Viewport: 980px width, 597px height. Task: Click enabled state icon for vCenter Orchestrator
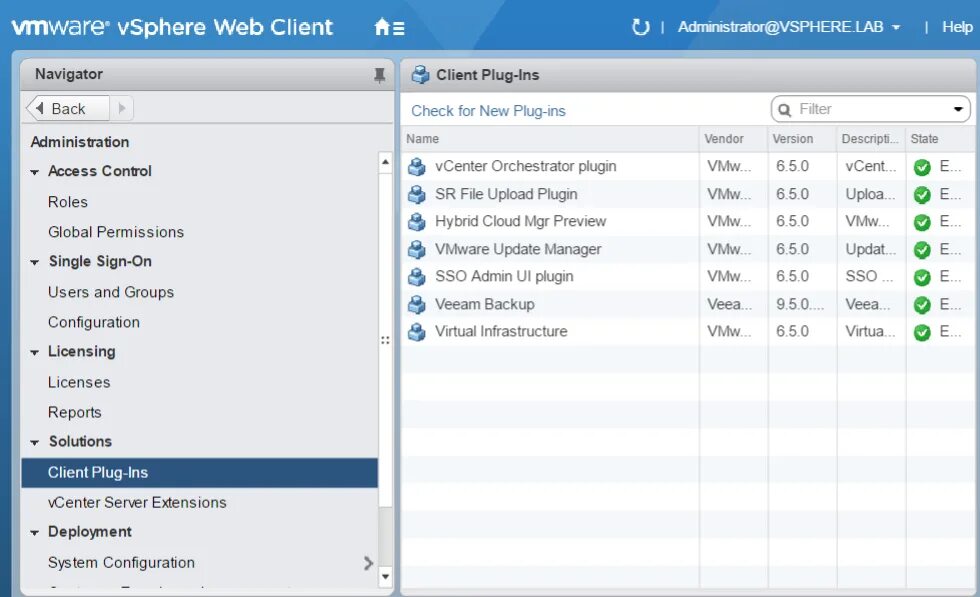tap(922, 167)
